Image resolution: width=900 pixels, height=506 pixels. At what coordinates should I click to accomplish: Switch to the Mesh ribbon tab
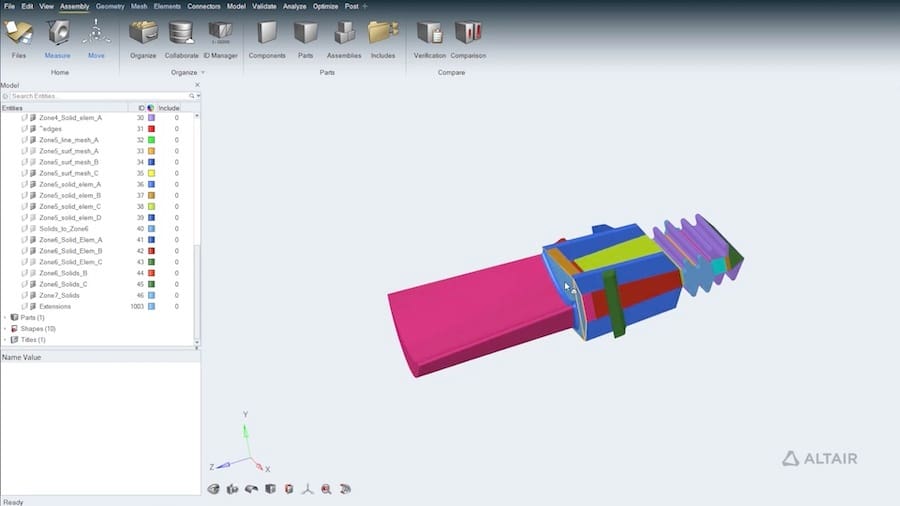point(139,6)
